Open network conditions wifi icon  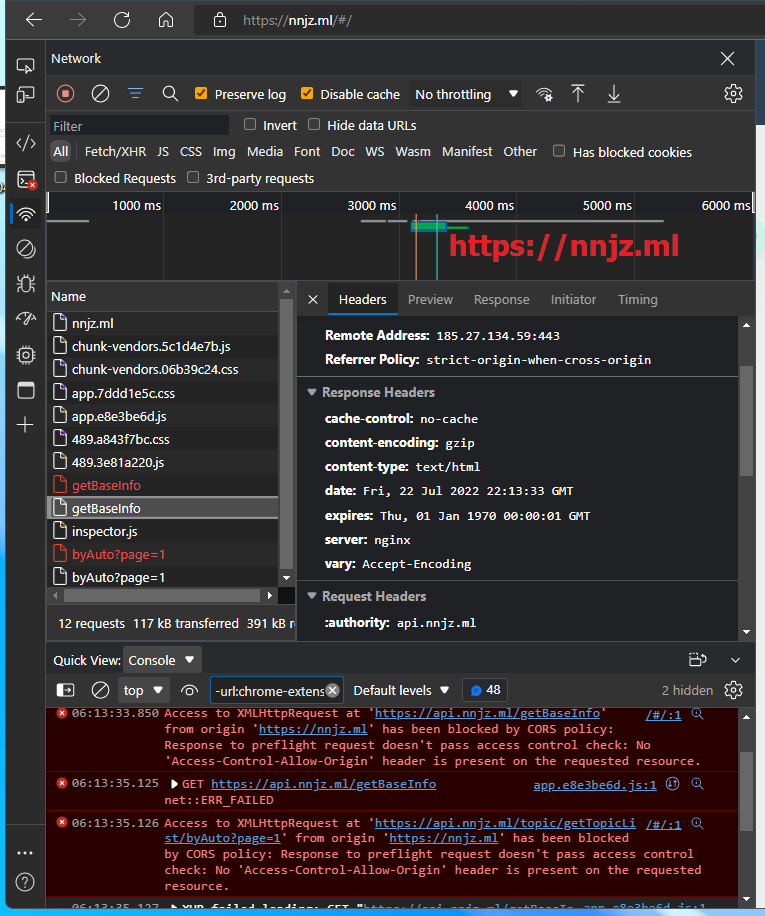544,94
